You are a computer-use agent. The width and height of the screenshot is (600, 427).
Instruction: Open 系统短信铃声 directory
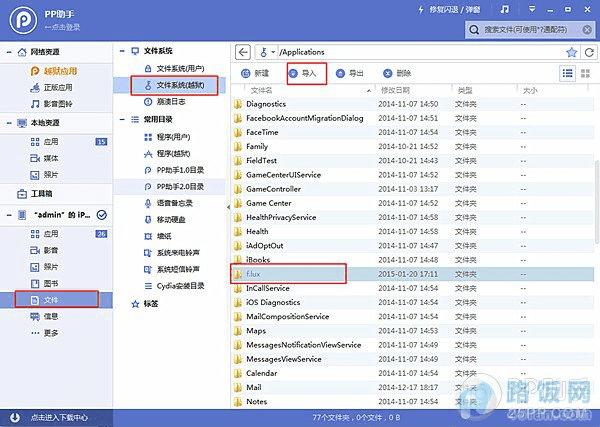172,269
